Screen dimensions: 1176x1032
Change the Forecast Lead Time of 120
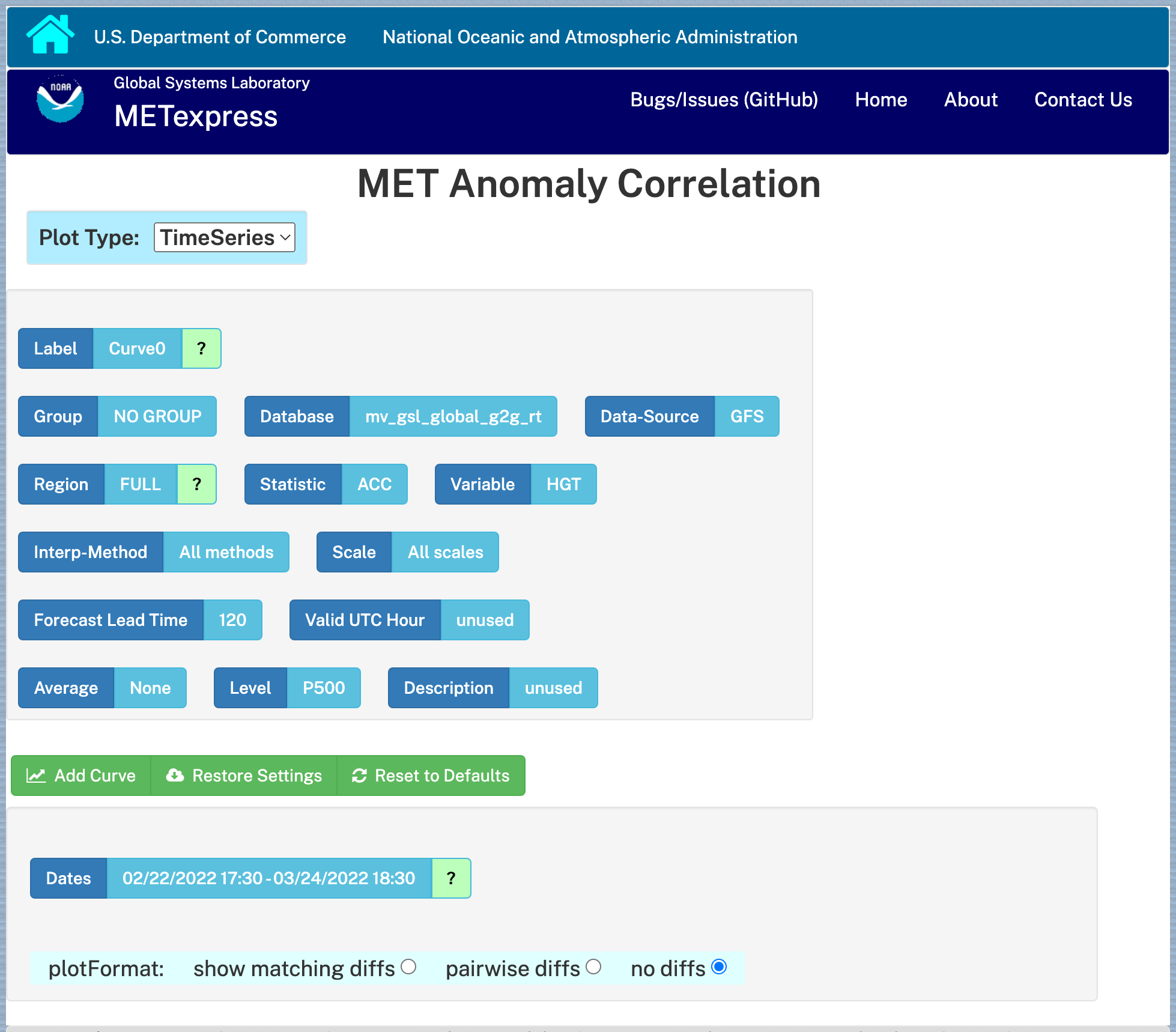point(232,620)
